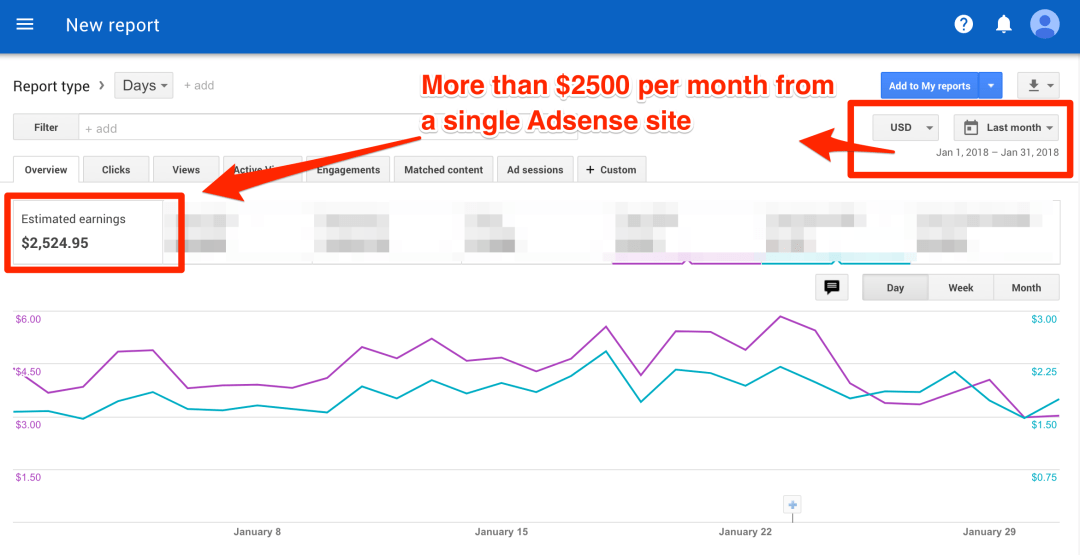Switch to the Clicks tab
The image size is (1080, 555).
click(116, 169)
